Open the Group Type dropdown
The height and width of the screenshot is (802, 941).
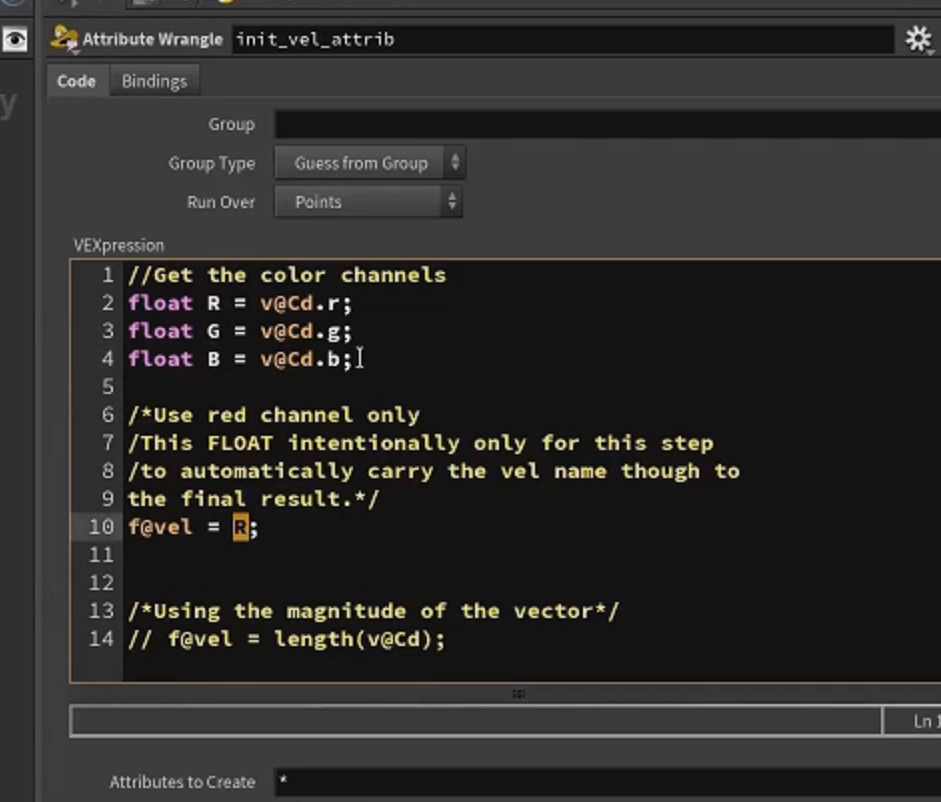[x=370, y=163]
